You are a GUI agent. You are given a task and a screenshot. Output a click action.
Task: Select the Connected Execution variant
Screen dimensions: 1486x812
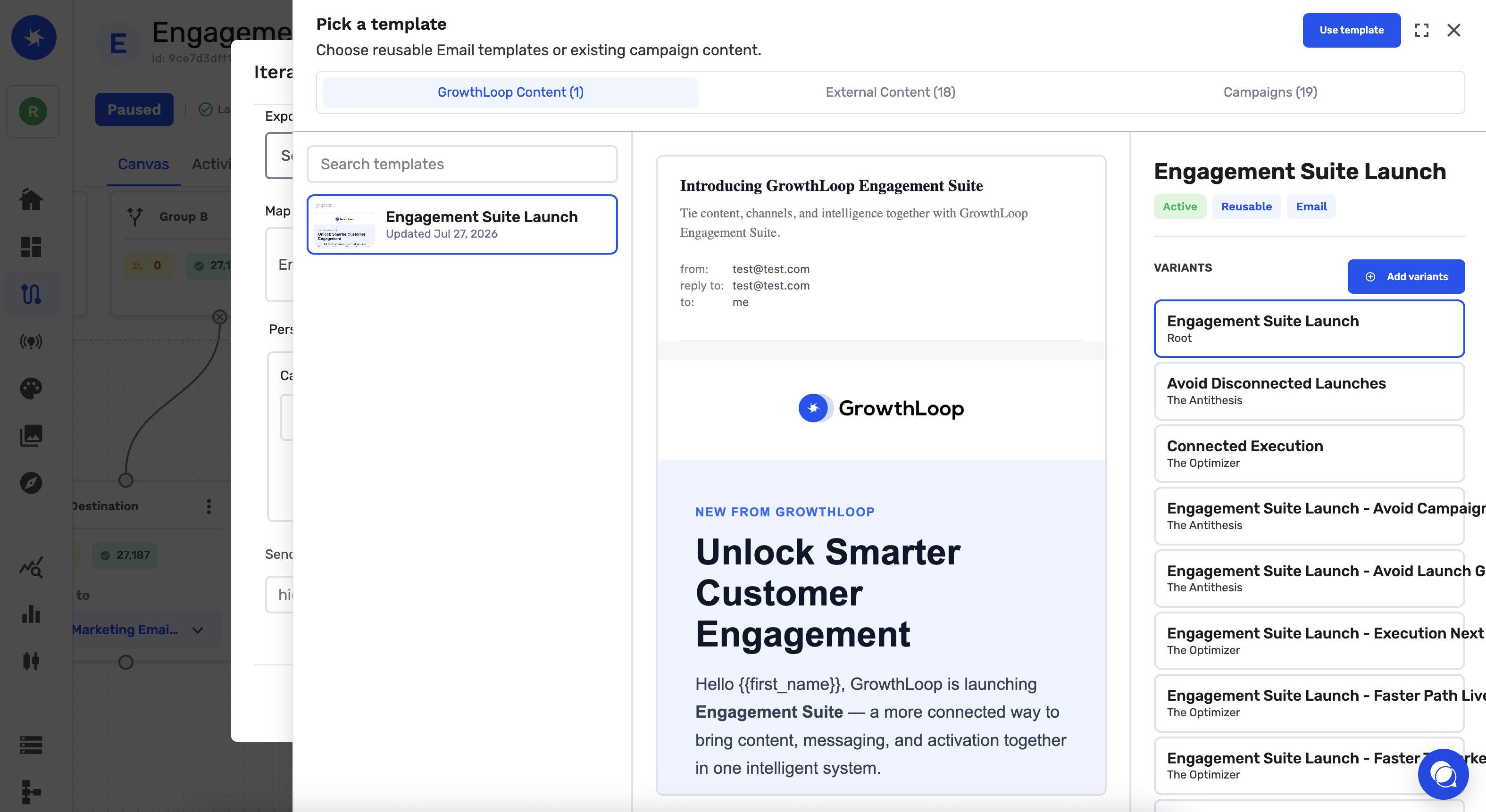(x=1309, y=454)
